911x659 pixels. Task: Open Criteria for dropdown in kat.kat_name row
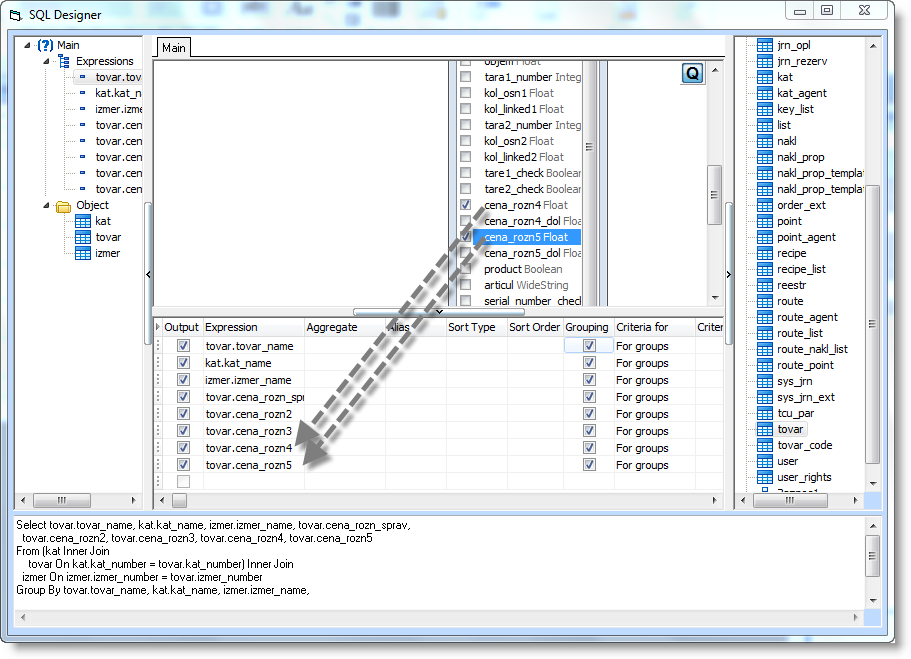click(x=655, y=363)
